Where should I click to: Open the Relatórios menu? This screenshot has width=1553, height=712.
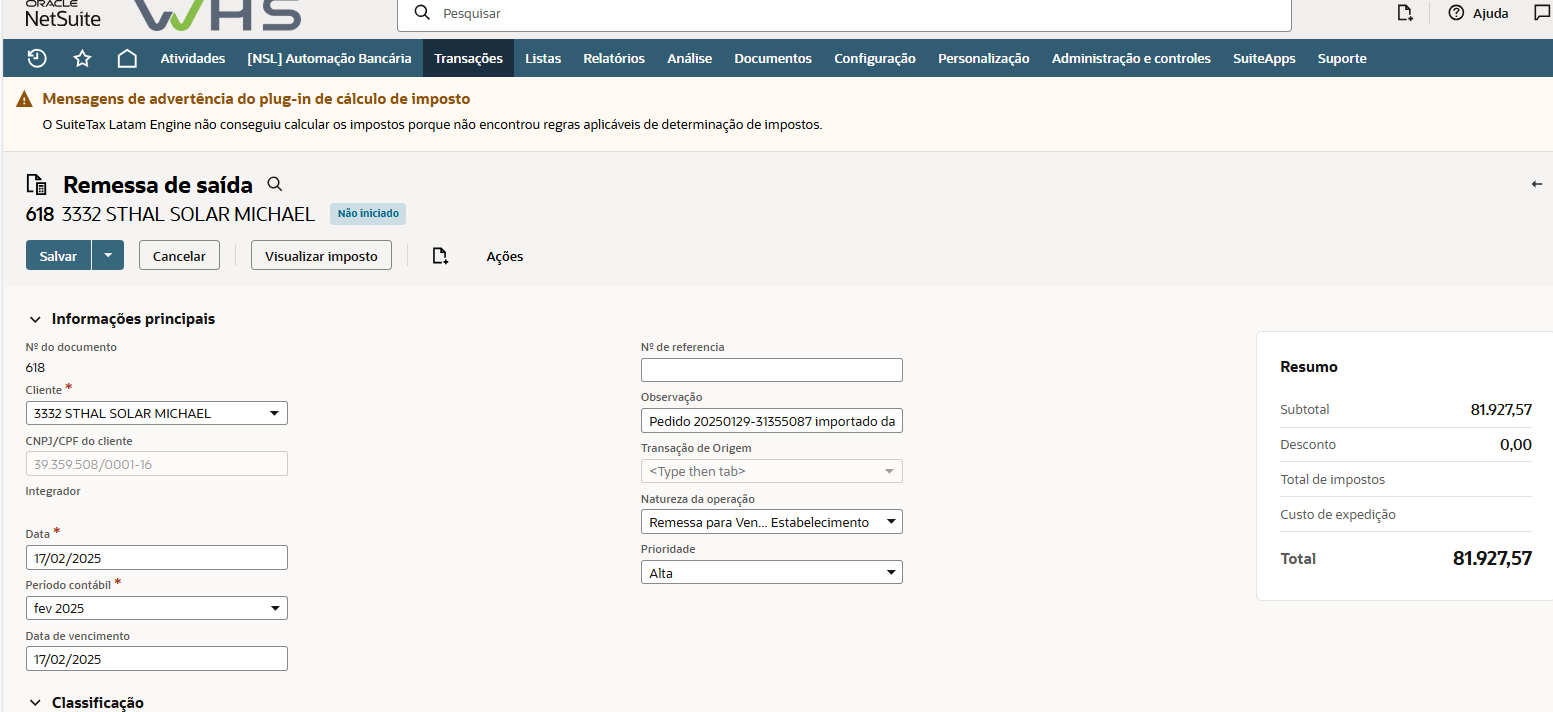pos(614,58)
